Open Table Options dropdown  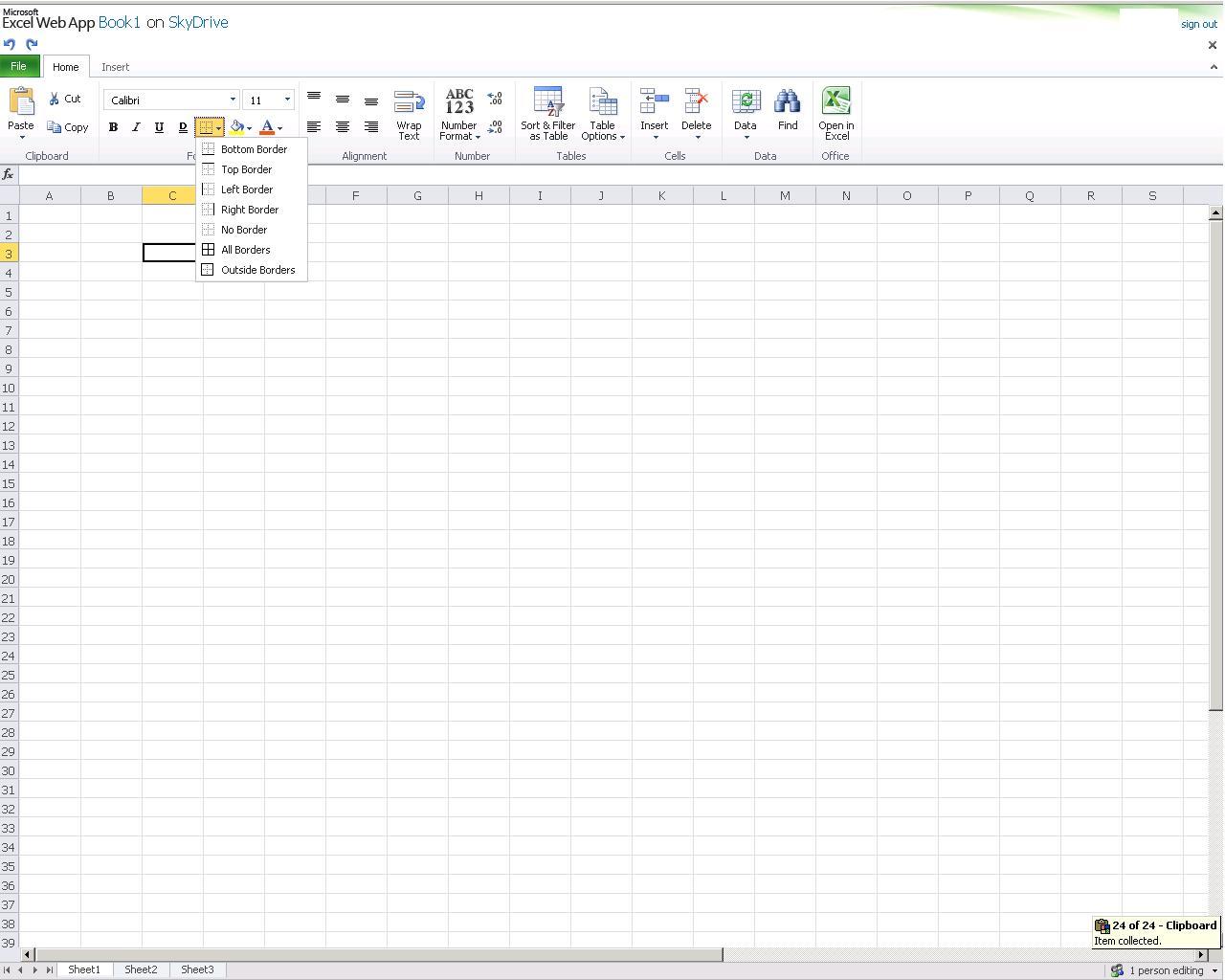pyautogui.click(x=603, y=115)
